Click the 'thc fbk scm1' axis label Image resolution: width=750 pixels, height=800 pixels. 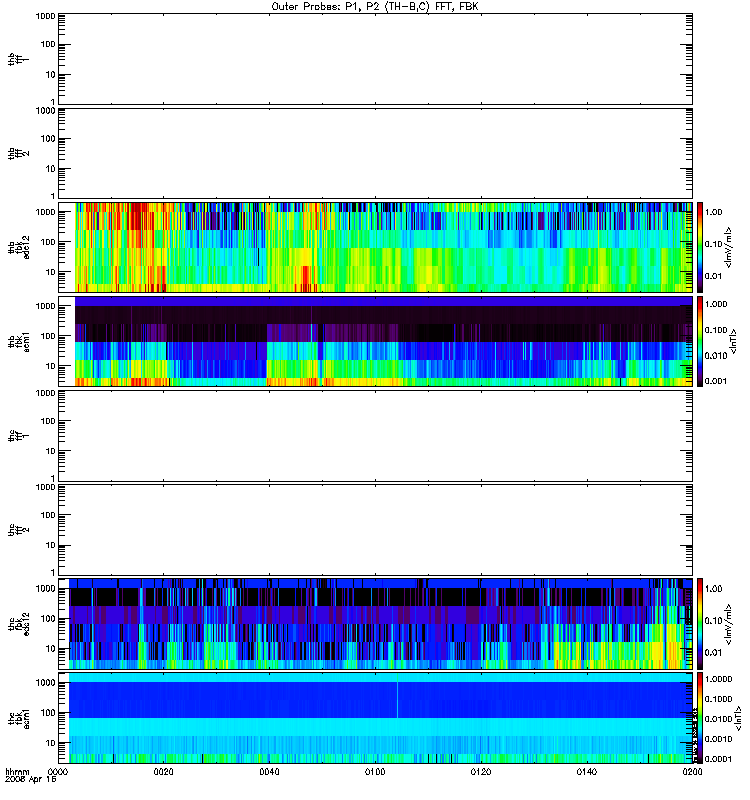pos(18,718)
